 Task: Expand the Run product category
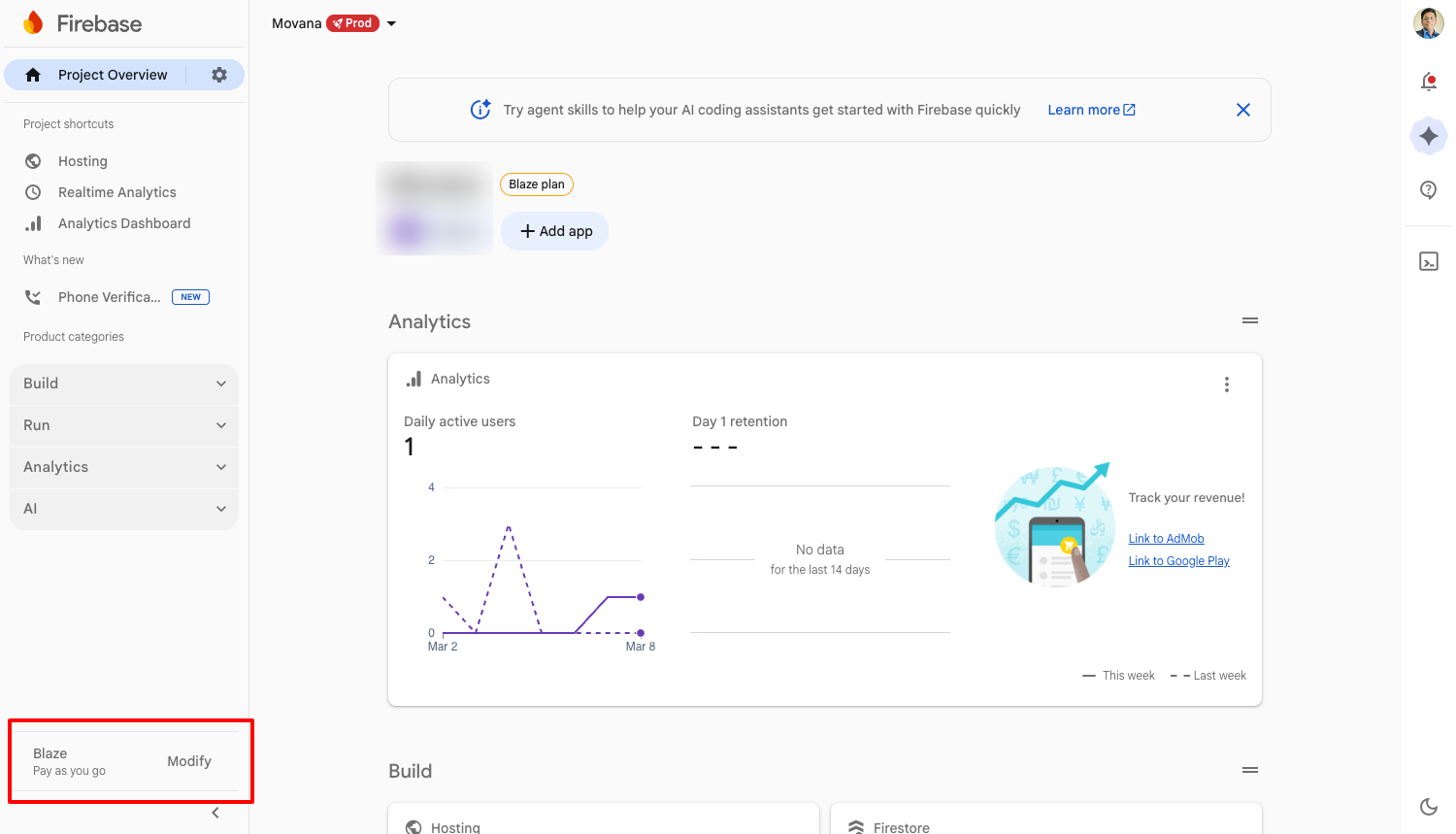pos(124,425)
